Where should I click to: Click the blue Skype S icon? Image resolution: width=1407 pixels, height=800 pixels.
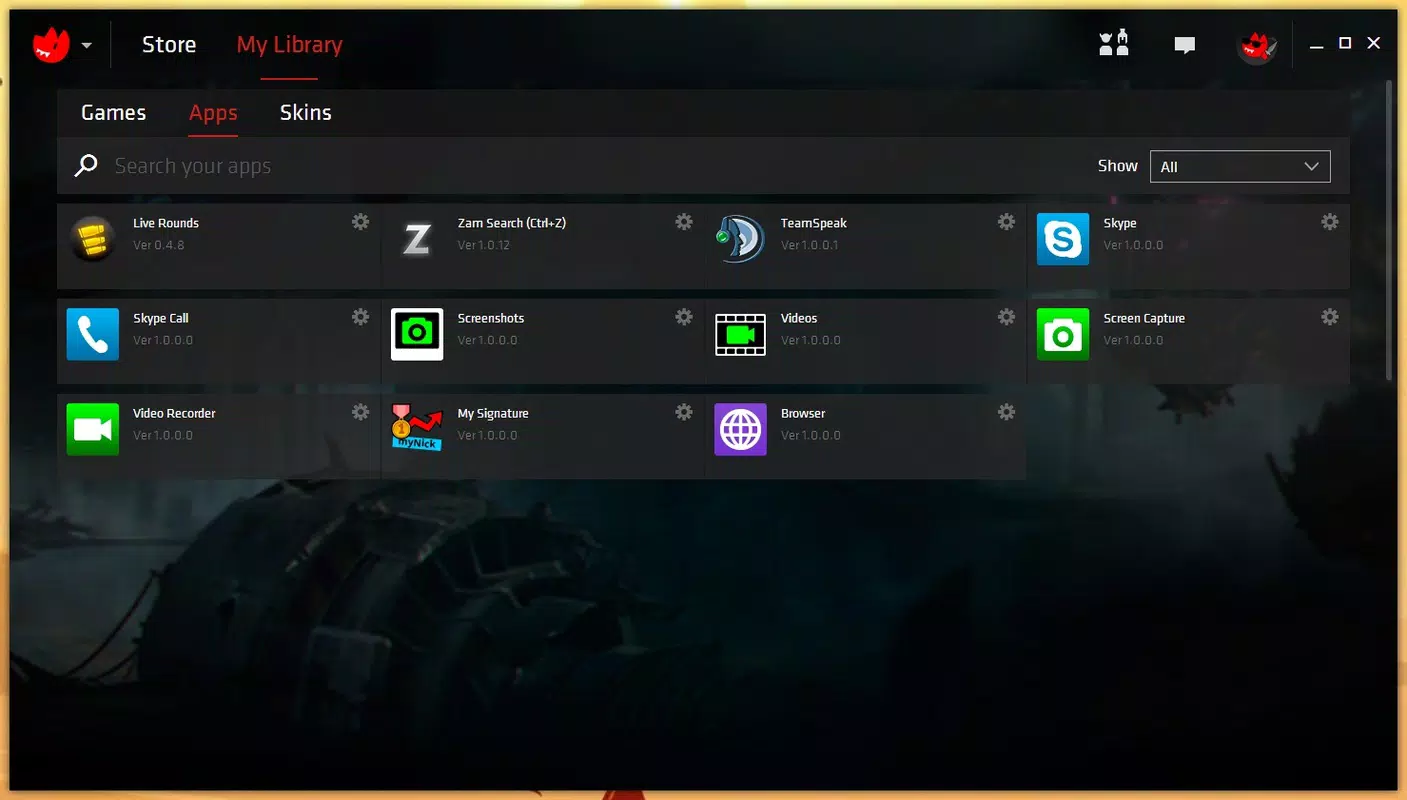point(1063,239)
